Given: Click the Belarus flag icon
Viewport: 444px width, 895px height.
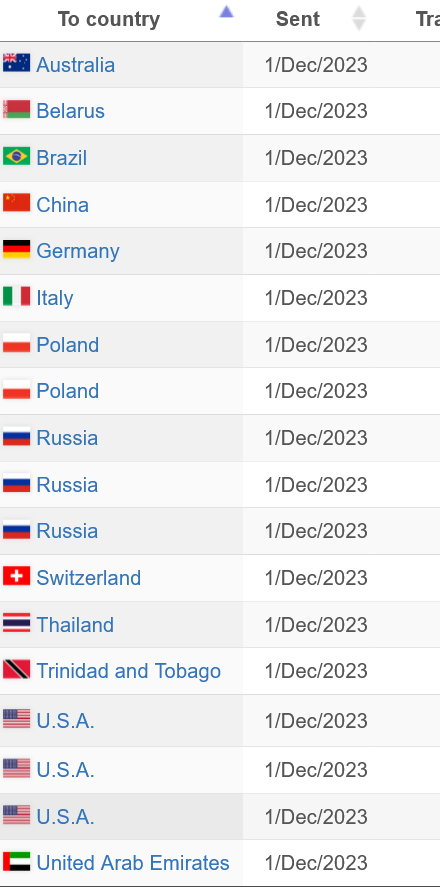Looking at the screenshot, I should click(x=17, y=108).
